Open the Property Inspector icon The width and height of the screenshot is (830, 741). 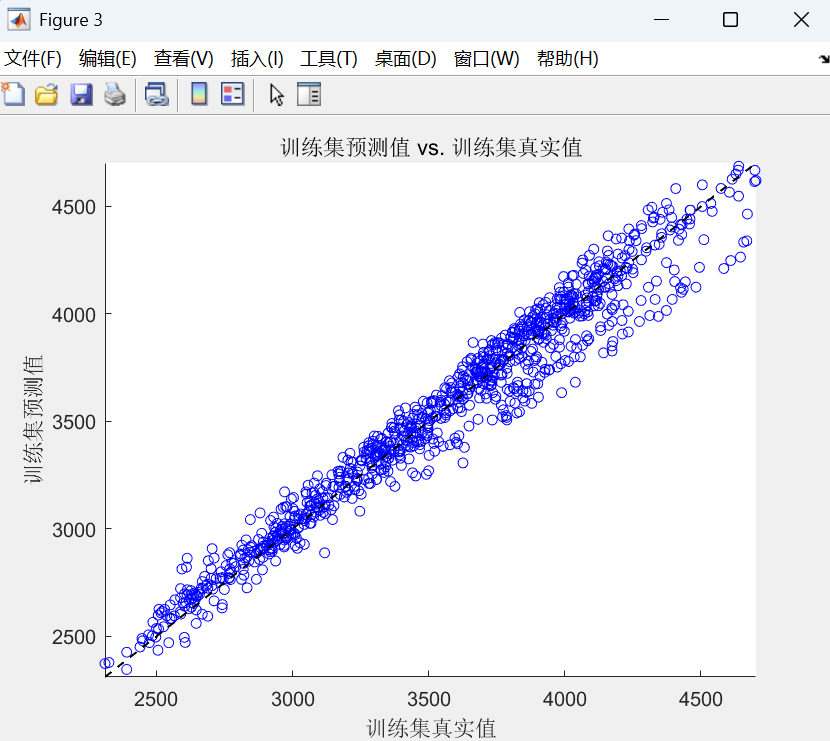[x=309, y=95]
